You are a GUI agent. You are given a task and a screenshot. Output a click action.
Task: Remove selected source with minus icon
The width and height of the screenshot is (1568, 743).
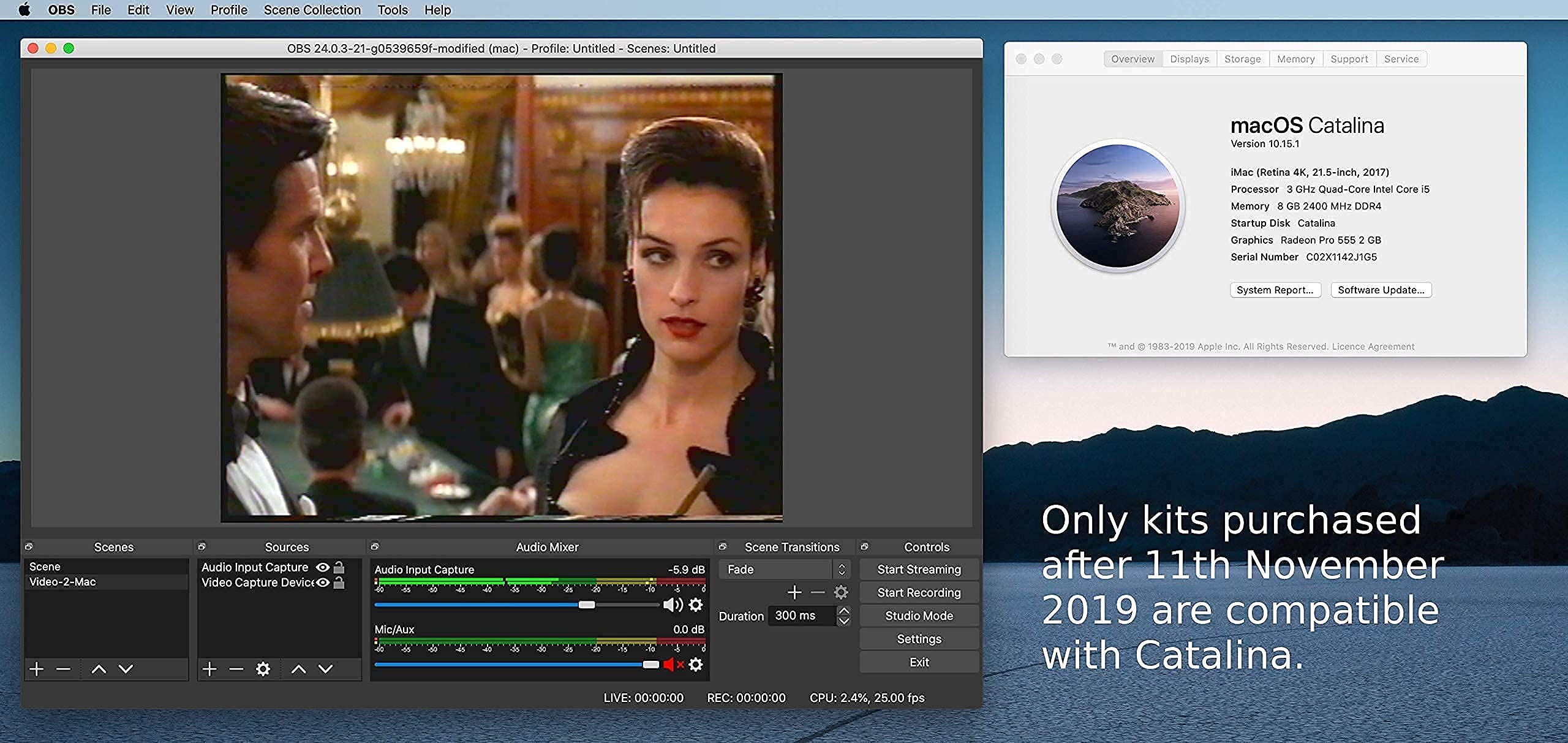click(236, 669)
